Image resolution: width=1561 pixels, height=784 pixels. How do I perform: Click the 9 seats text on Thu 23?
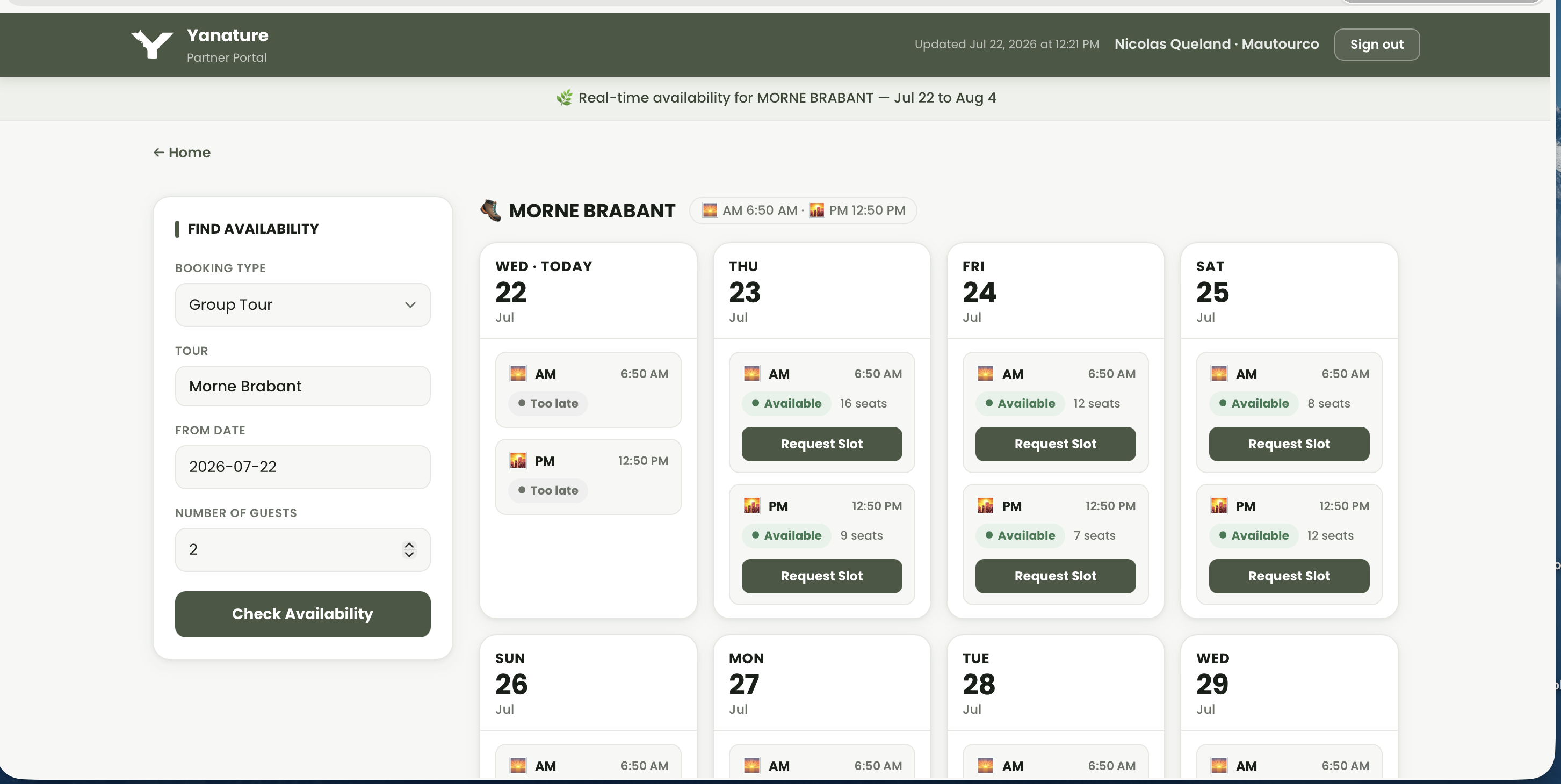(x=861, y=535)
